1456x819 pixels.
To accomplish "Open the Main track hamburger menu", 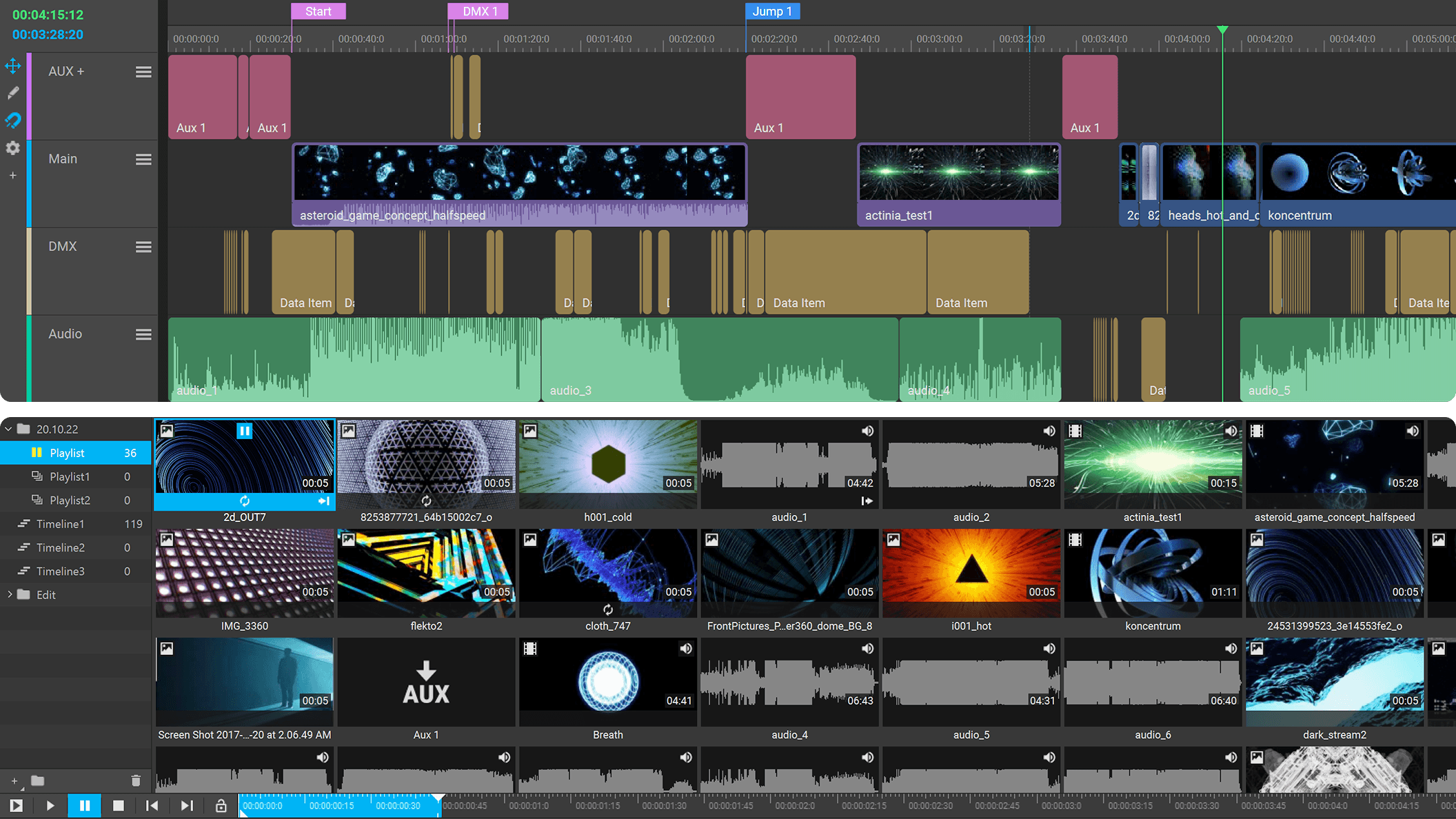I will point(143,159).
